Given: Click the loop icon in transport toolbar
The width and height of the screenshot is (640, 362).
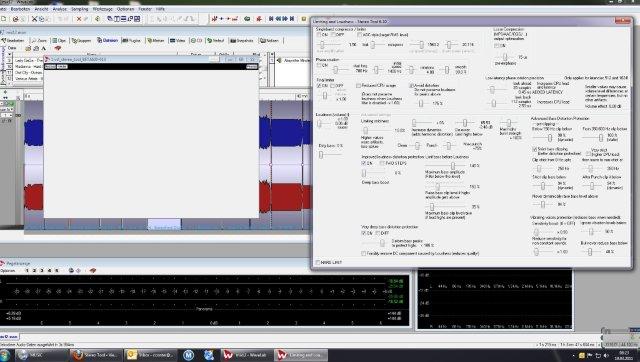Looking at the screenshot, I should click(247, 19).
